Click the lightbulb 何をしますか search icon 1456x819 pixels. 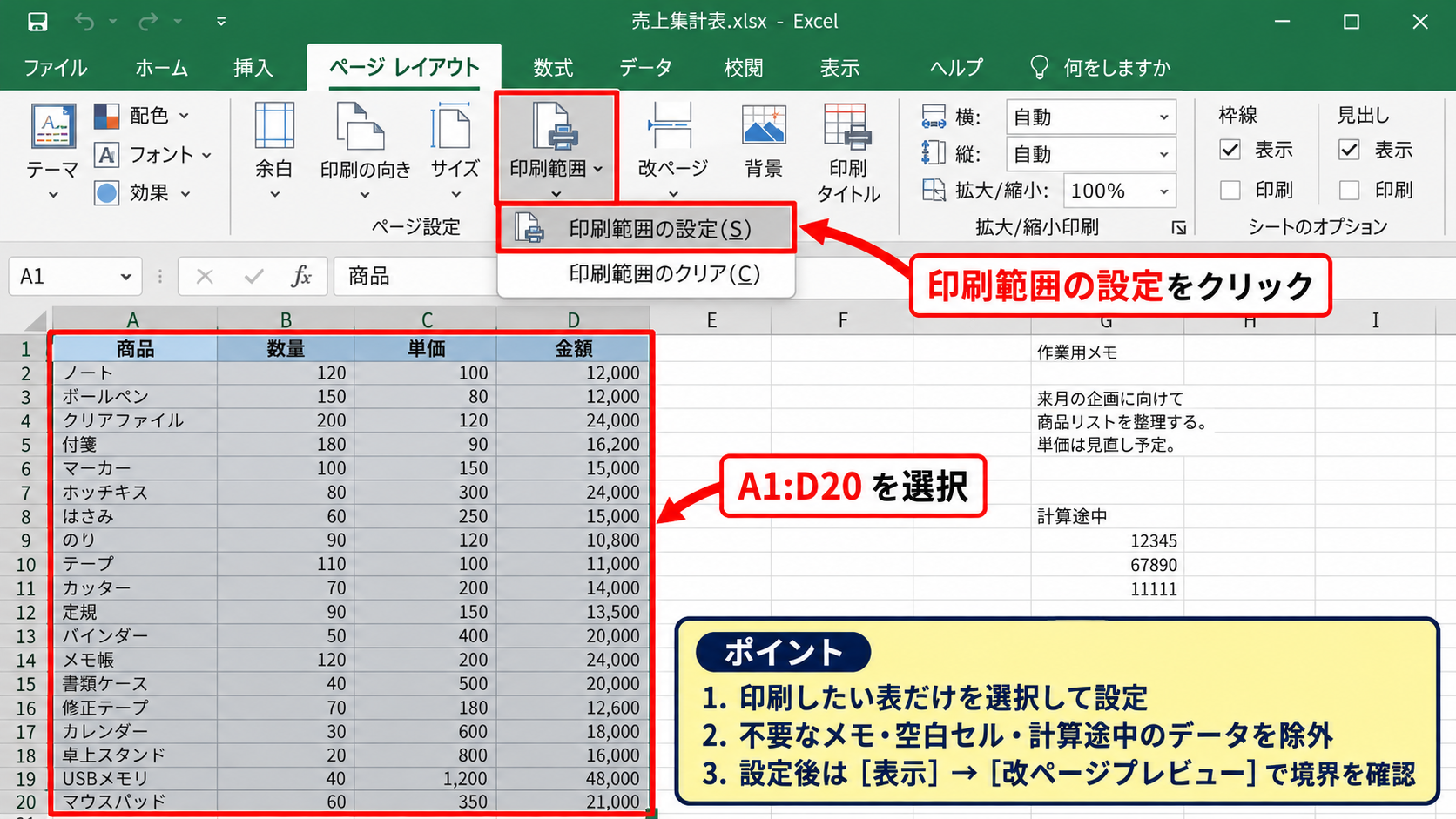[1039, 68]
